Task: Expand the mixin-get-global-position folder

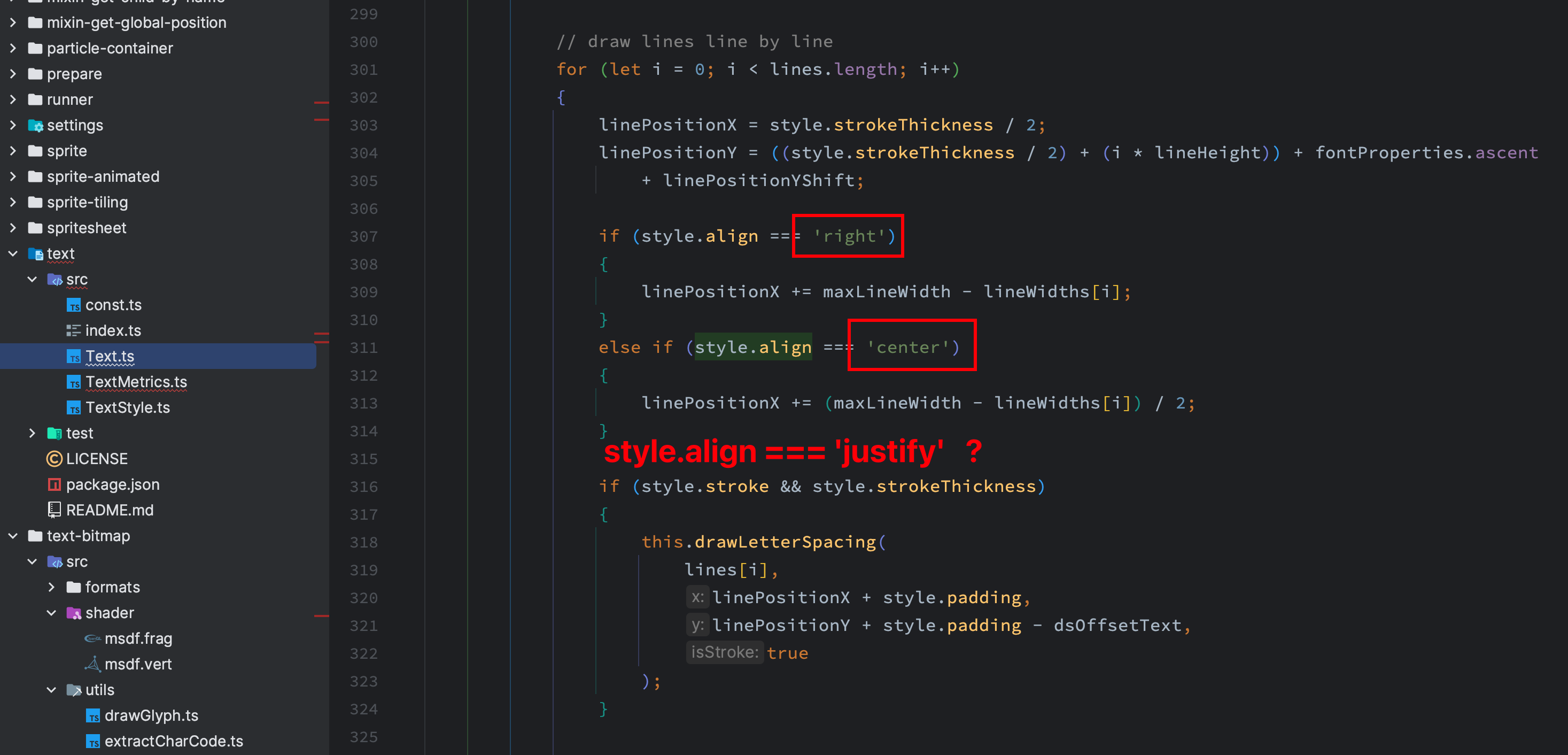Action: [13, 22]
